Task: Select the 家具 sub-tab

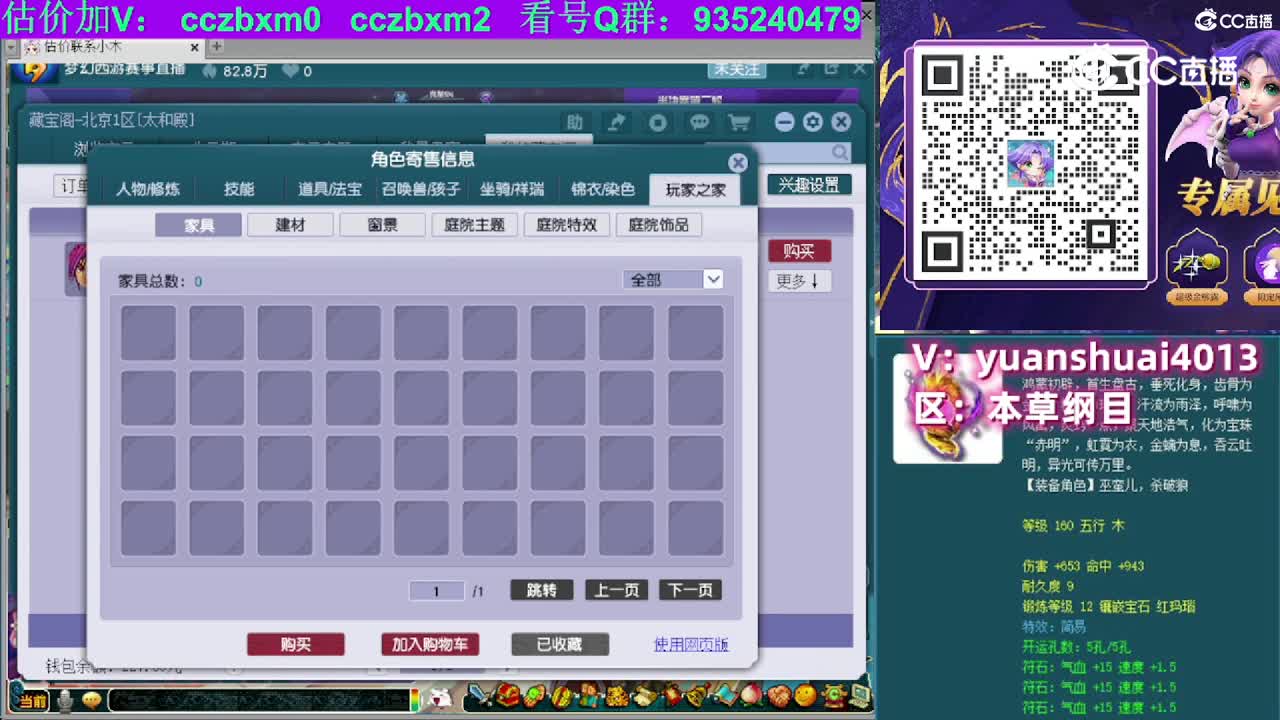Action: click(x=198, y=225)
